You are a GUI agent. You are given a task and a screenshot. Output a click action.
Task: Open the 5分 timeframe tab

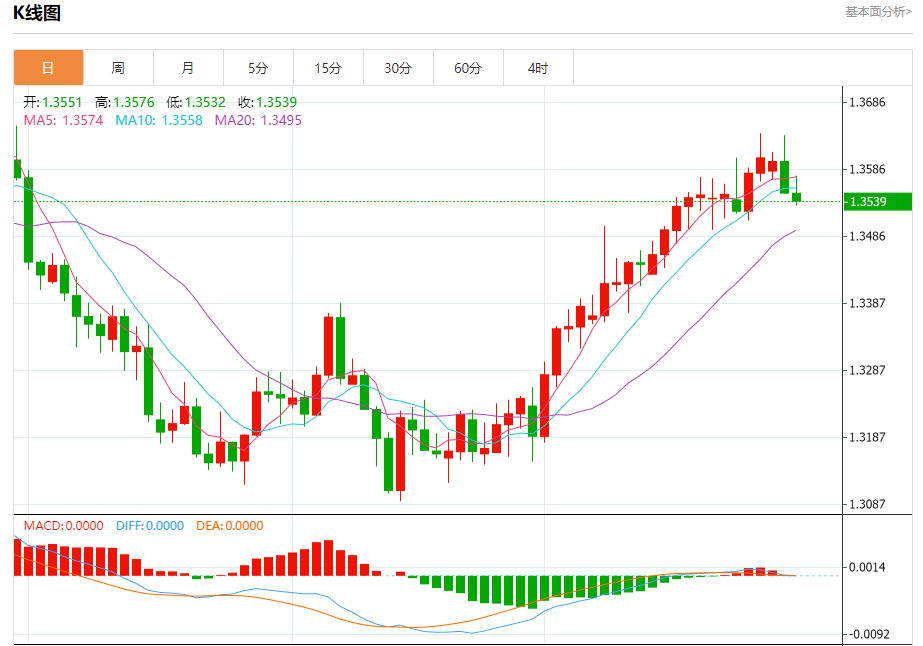coord(258,68)
